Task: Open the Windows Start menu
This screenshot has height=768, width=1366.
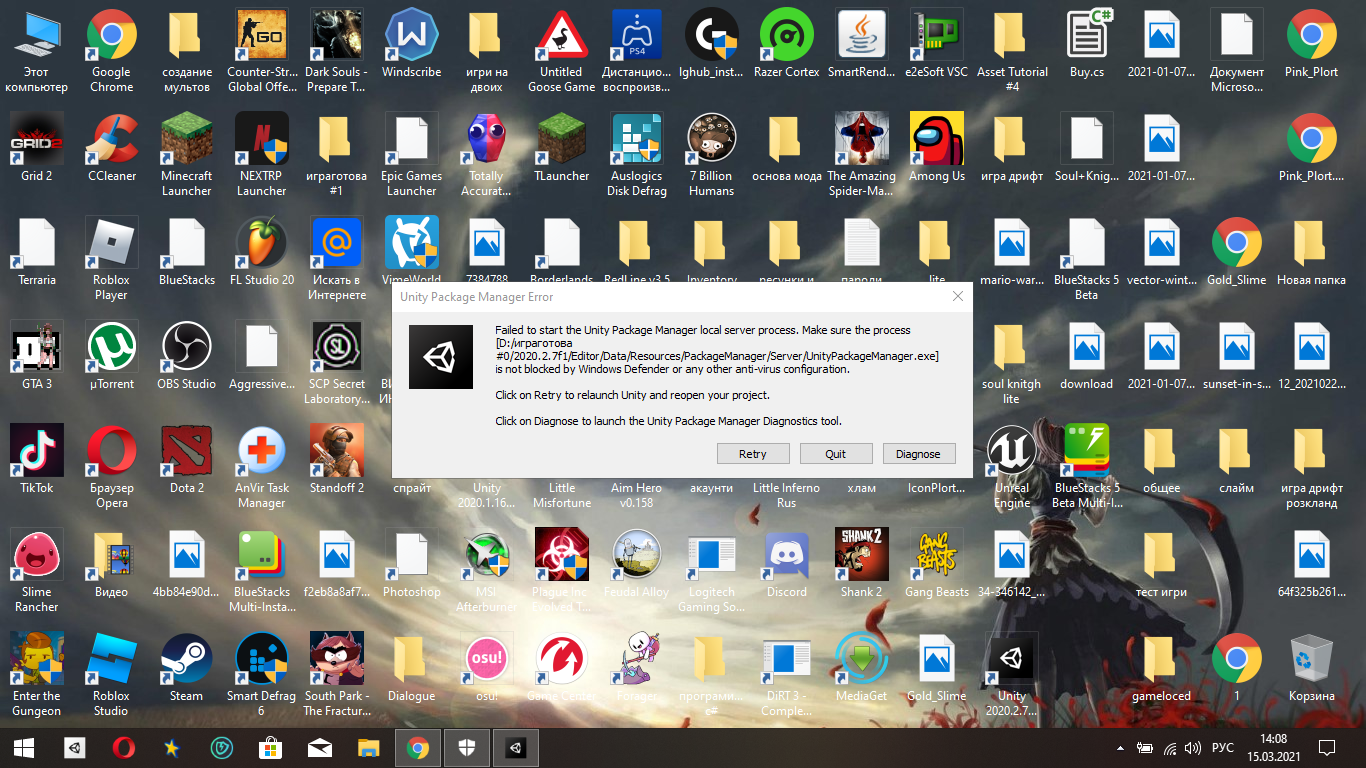Action: [24, 747]
